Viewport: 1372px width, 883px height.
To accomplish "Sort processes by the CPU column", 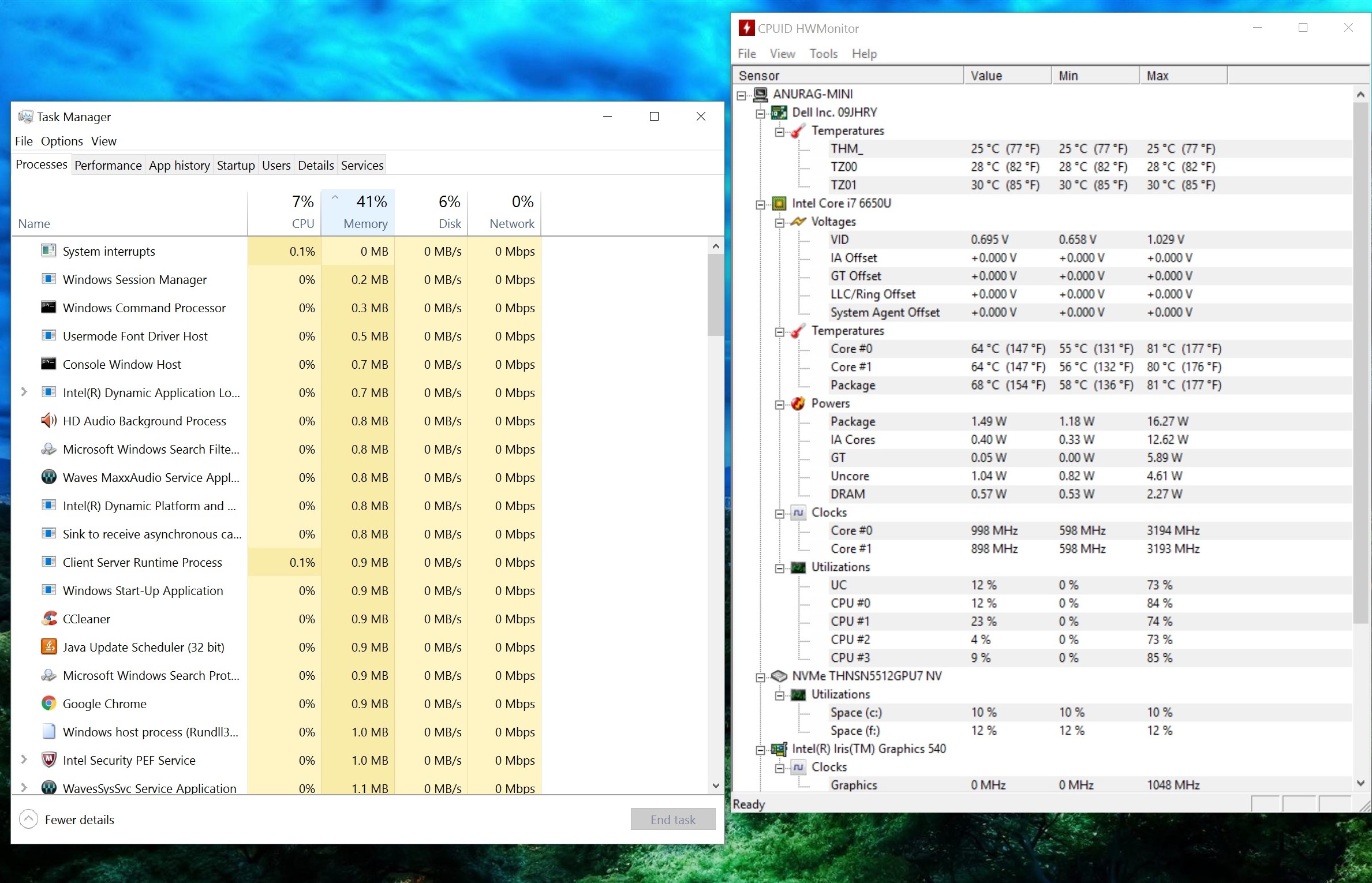I will pyautogui.click(x=285, y=212).
